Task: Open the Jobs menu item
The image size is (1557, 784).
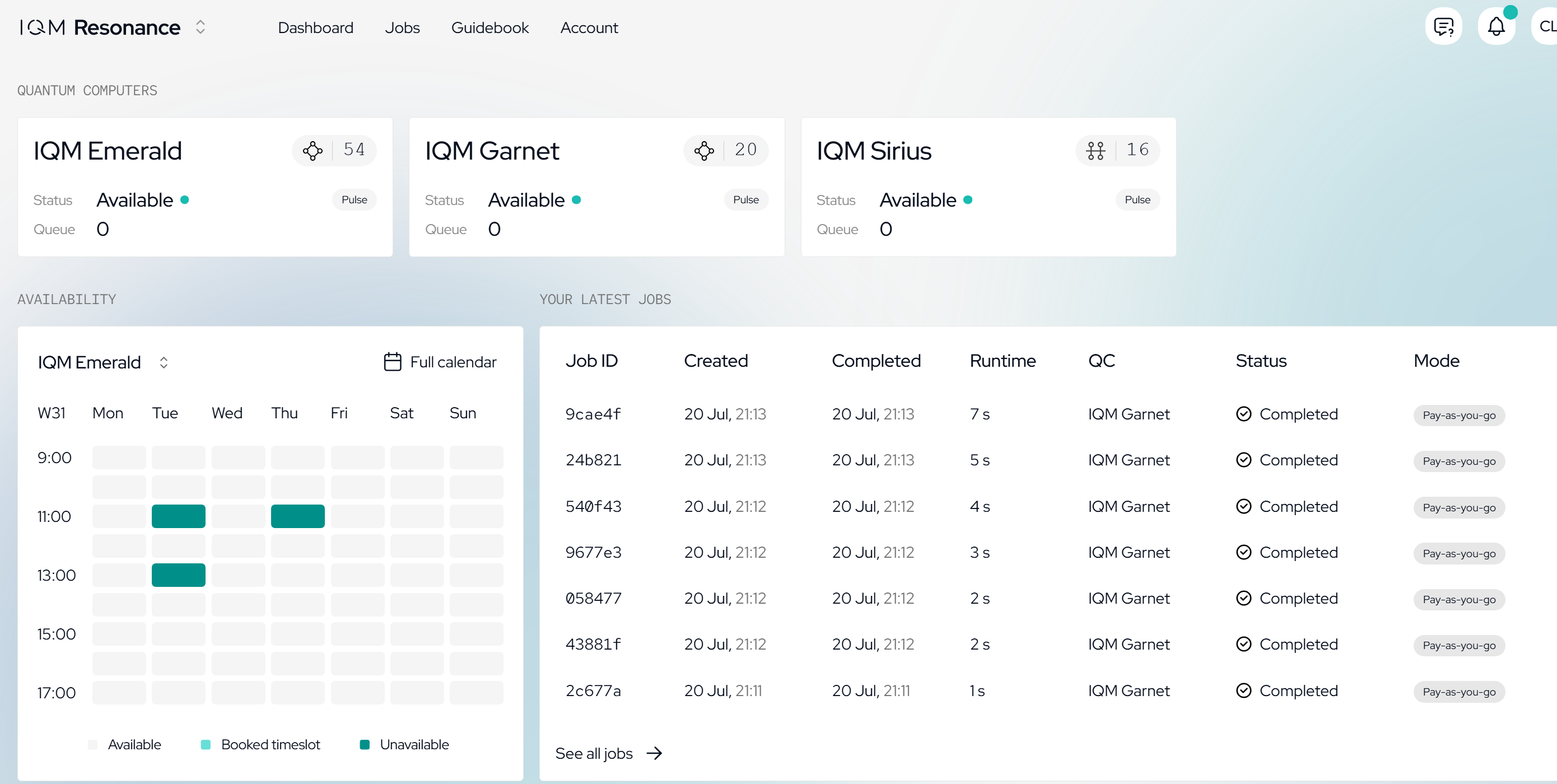Action: [x=402, y=28]
